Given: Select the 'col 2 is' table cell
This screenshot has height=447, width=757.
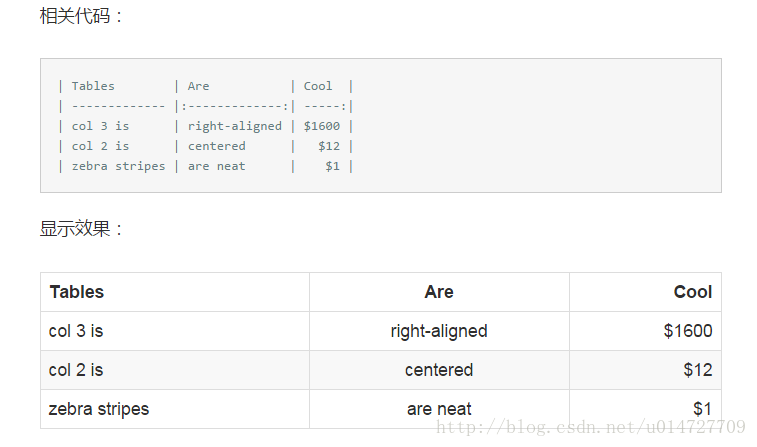Looking at the screenshot, I should (175, 370).
